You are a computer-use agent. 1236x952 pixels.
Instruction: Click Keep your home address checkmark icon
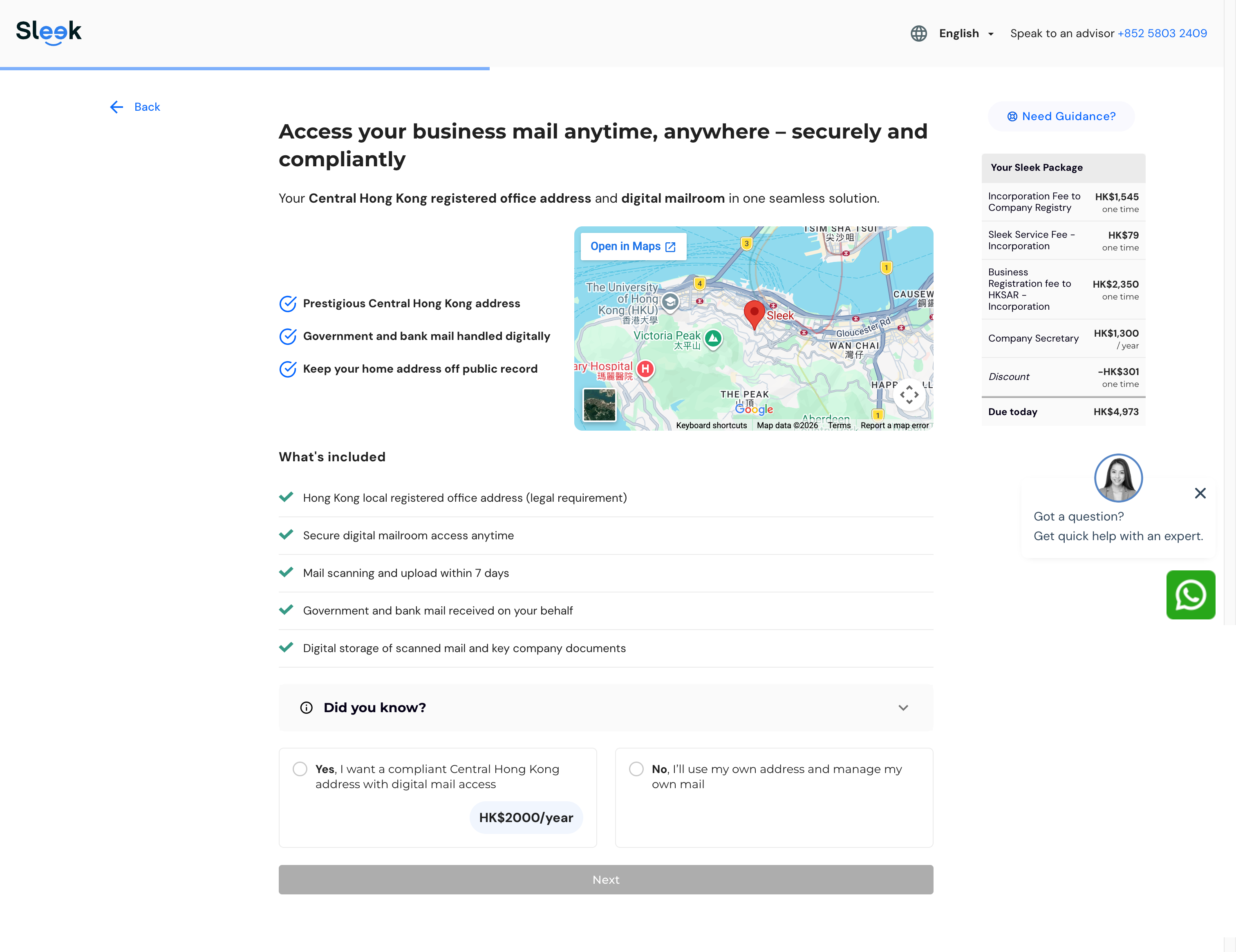287,369
